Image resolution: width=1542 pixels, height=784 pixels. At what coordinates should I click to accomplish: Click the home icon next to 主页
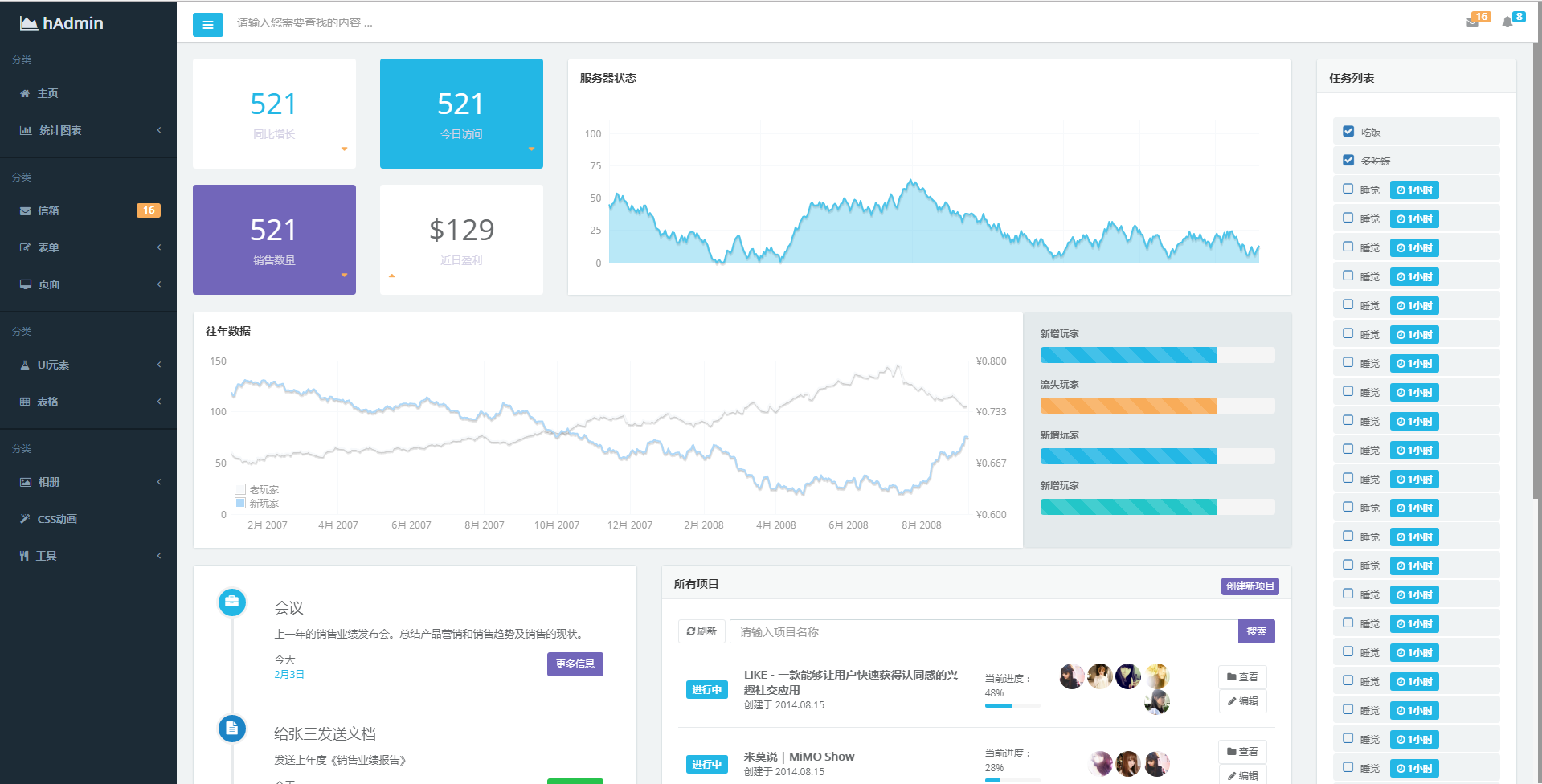[x=25, y=93]
